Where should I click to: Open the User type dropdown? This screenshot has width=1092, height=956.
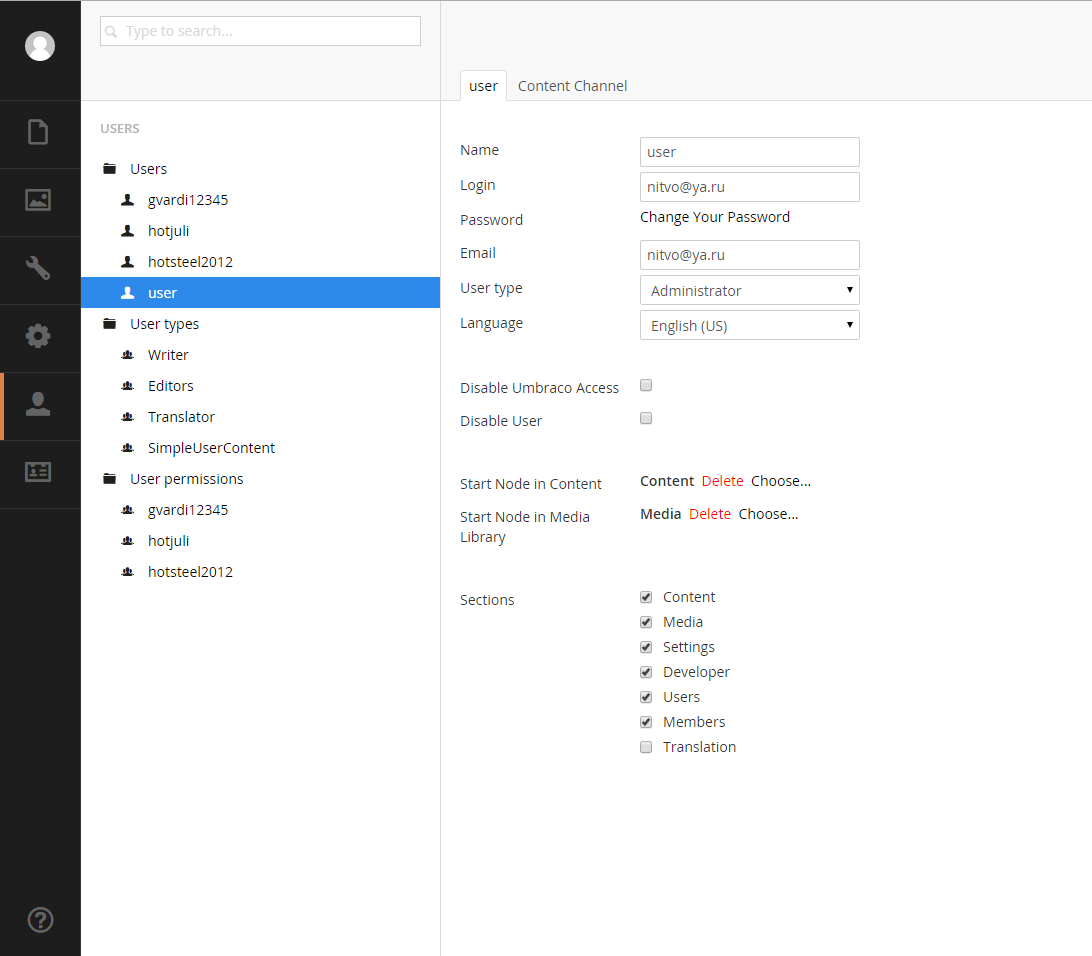coord(749,290)
